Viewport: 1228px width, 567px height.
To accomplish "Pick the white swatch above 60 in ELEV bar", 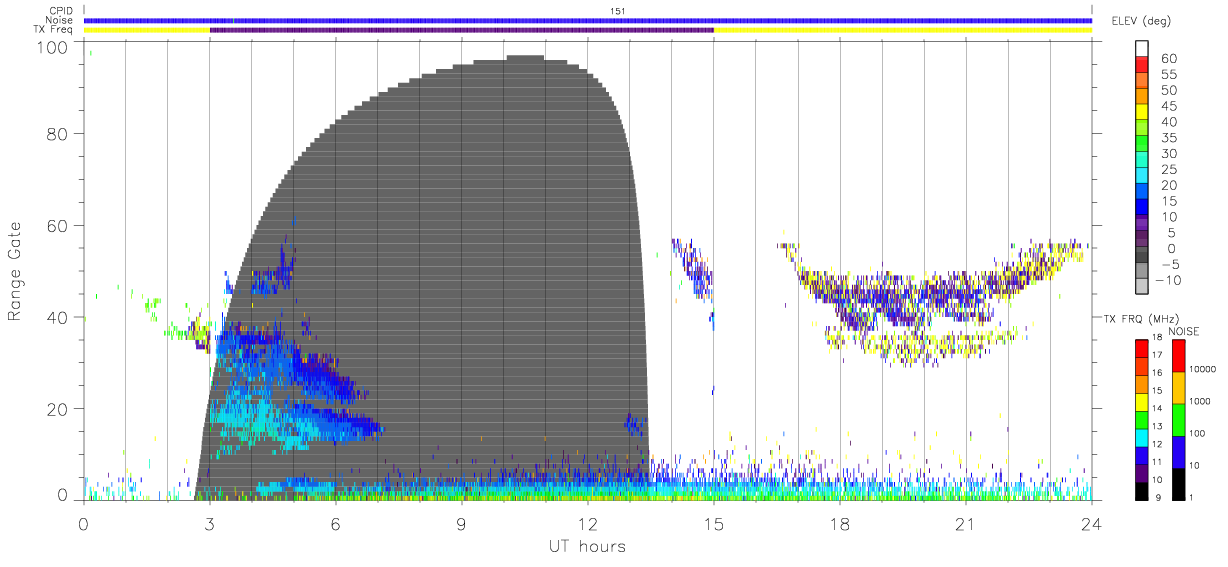I will 1142,49.
